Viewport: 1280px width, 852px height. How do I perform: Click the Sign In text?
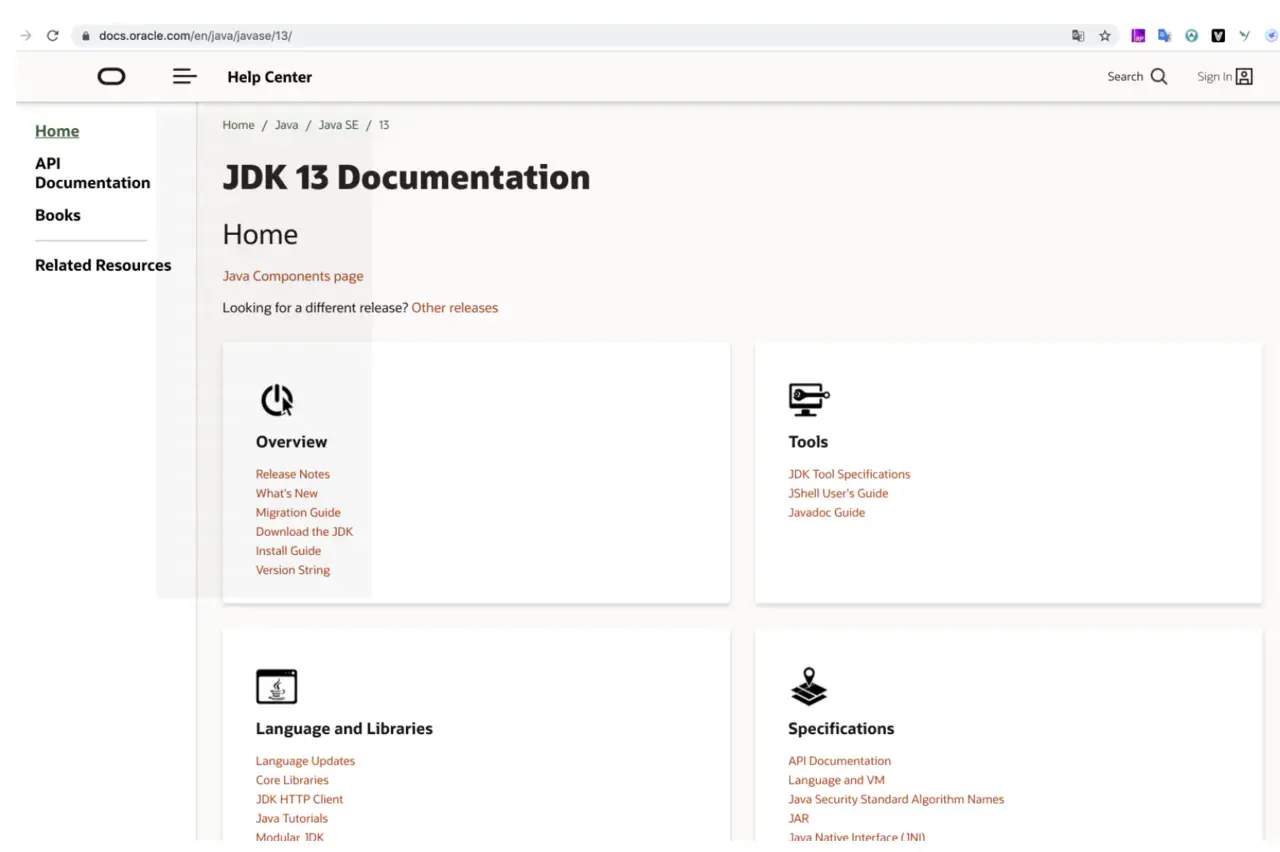[x=1214, y=76]
